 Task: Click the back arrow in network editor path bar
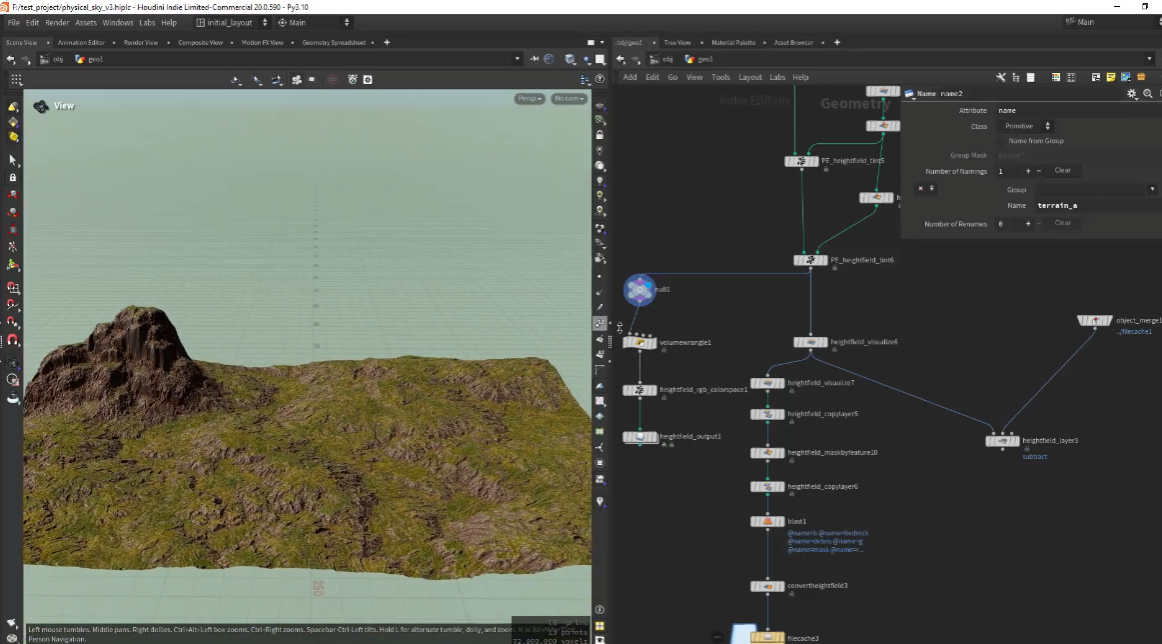621,59
